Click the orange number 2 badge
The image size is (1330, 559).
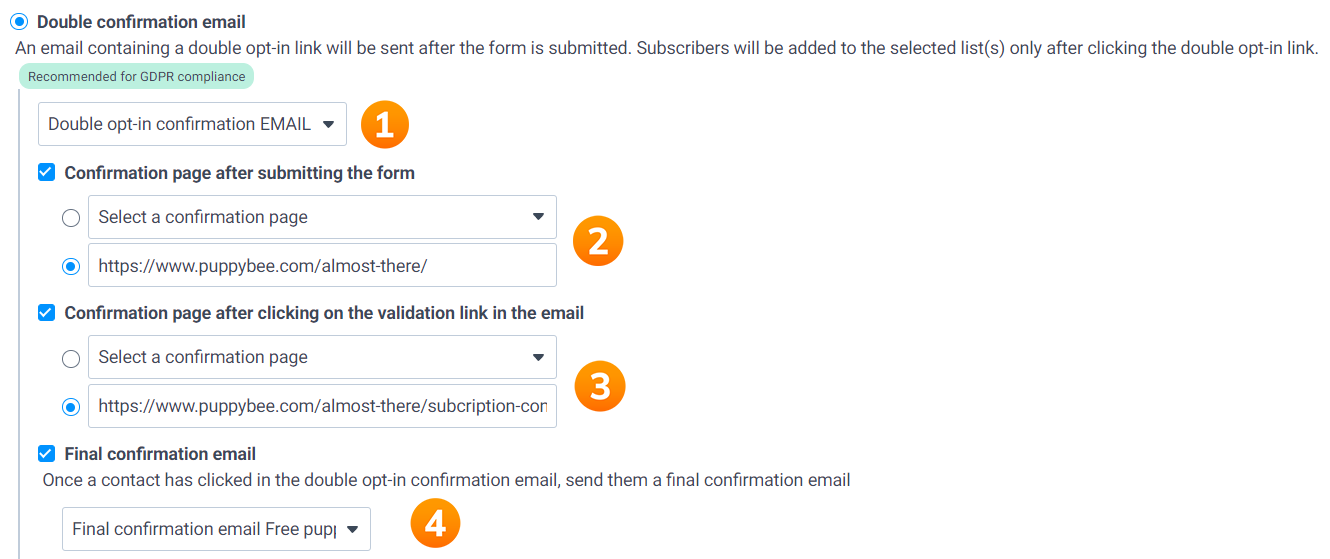pos(598,241)
